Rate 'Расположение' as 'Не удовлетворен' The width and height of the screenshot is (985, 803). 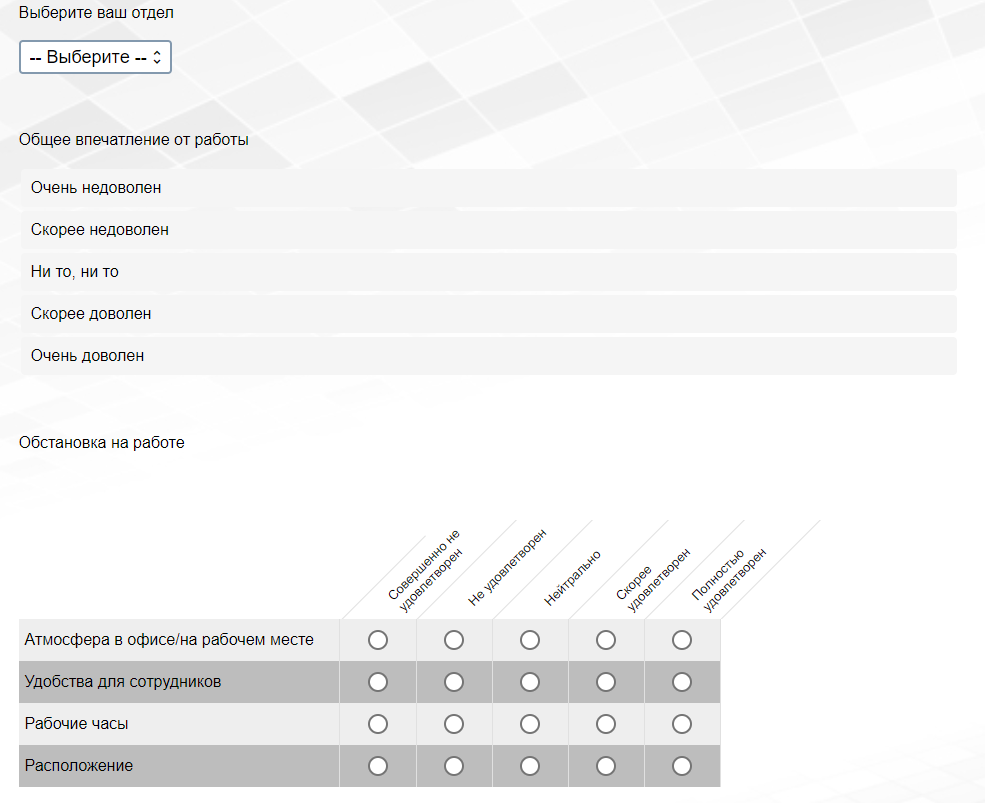[x=454, y=766]
